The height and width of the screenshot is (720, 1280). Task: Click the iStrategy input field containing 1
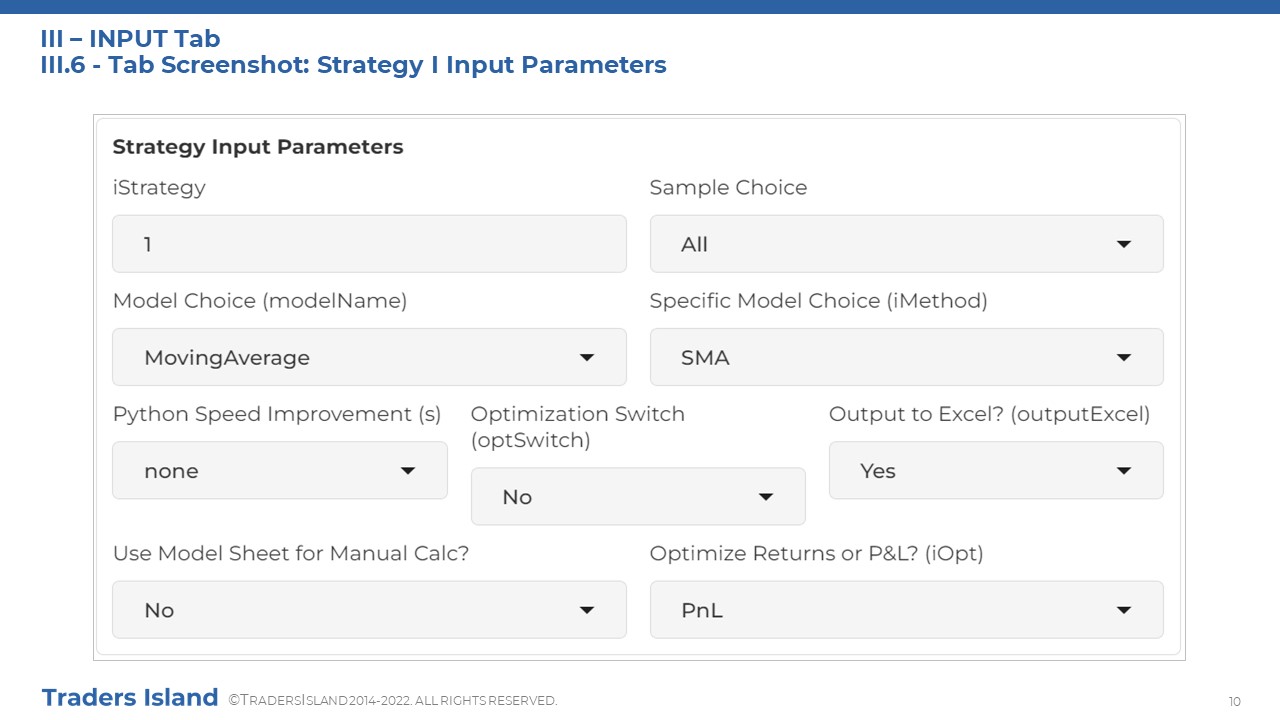coord(369,244)
